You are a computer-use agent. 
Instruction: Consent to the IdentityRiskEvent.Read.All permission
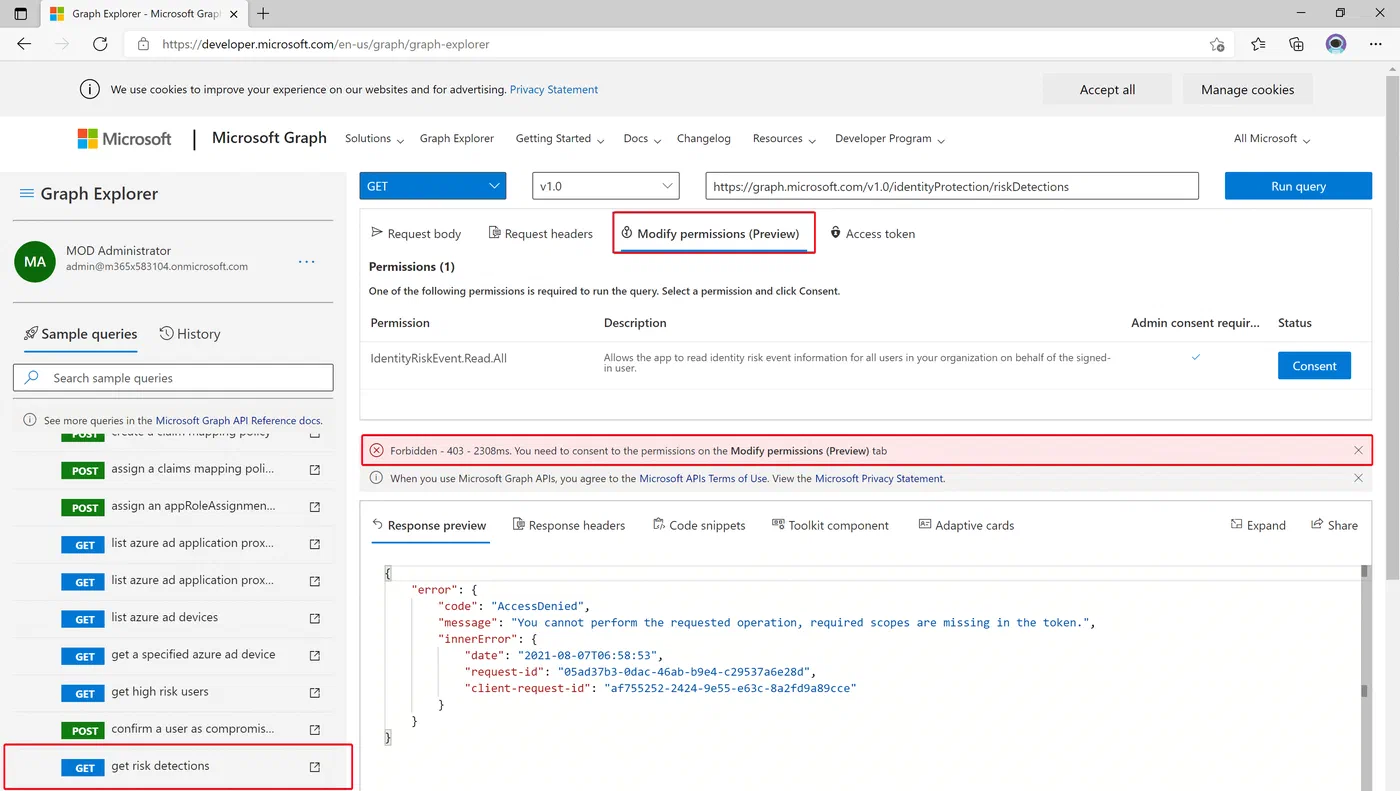pyautogui.click(x=1314, y=366)
